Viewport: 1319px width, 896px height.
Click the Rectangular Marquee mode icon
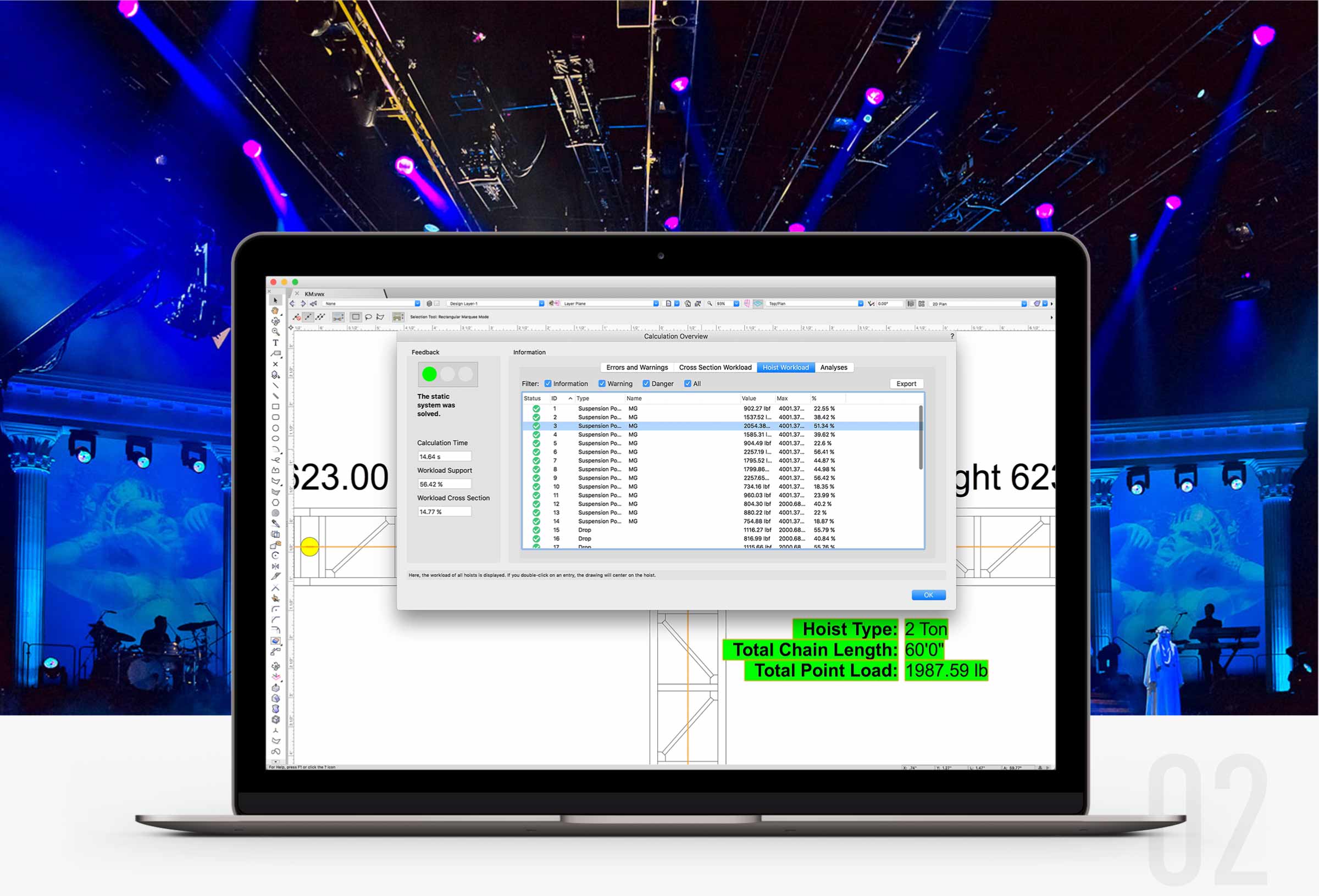coord(356,317)
